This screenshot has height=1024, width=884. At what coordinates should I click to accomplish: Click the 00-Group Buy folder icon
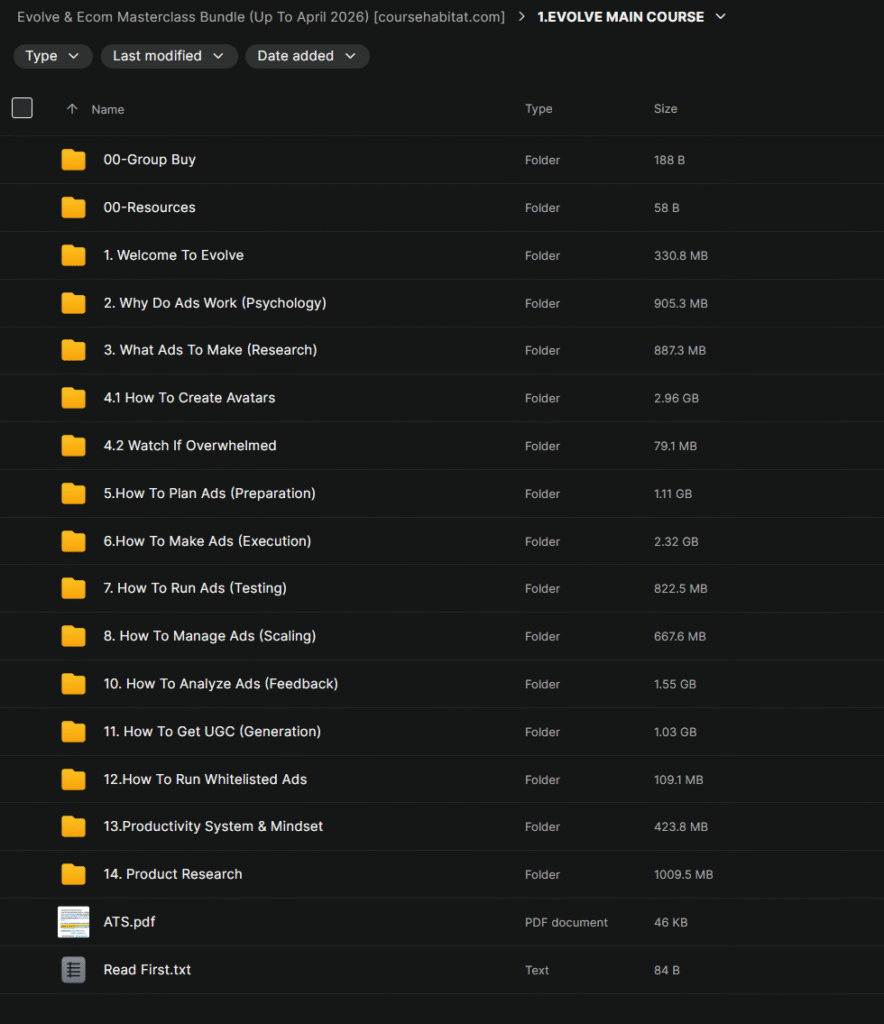tap(73, 160)
